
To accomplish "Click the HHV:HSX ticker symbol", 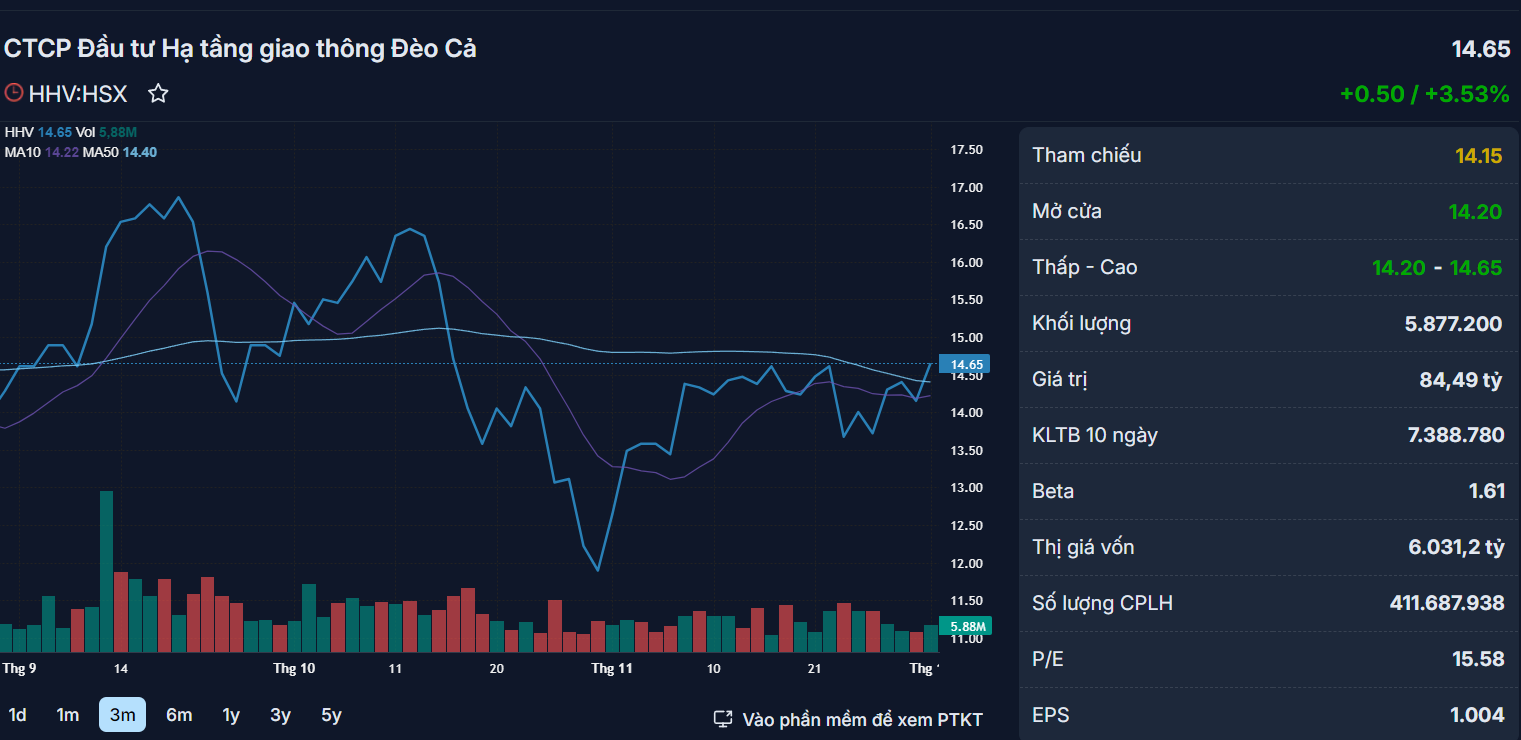I will coord(78,94).
